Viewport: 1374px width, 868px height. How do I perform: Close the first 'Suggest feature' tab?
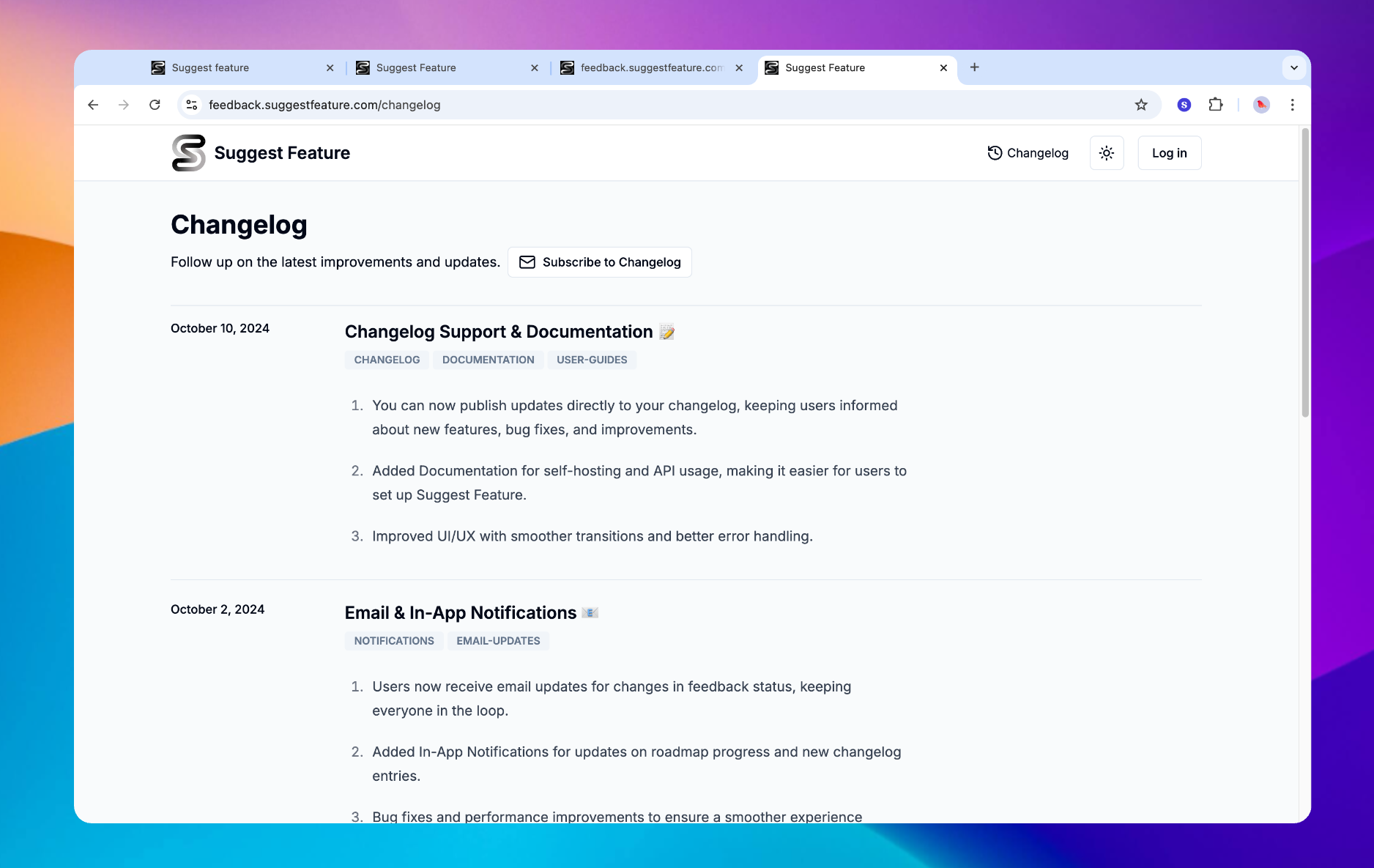[x=330, y=68]
